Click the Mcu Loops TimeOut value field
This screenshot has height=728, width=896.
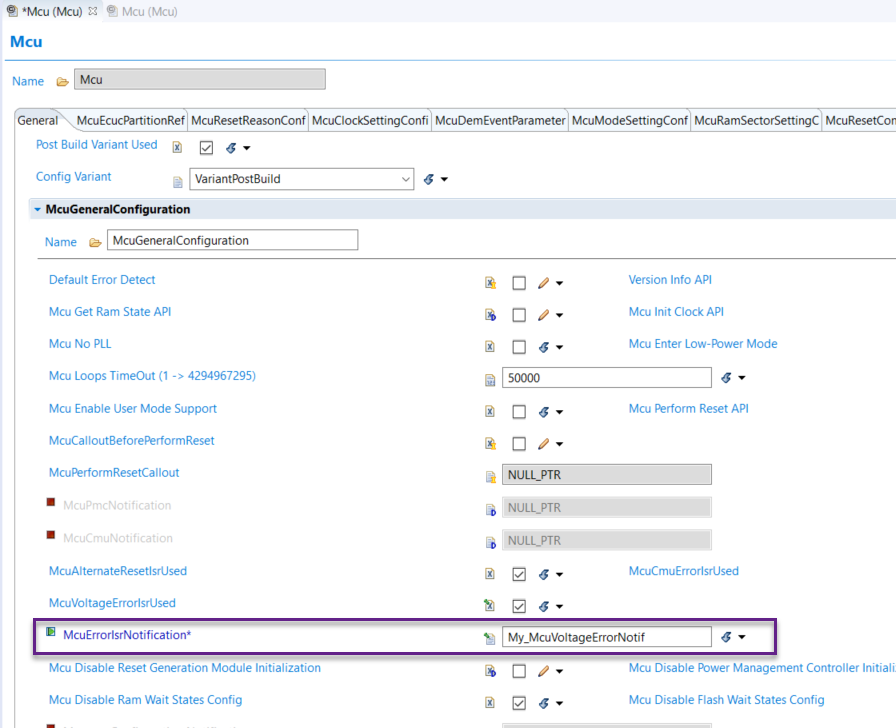pyautogui.click(x=606, y=378)
